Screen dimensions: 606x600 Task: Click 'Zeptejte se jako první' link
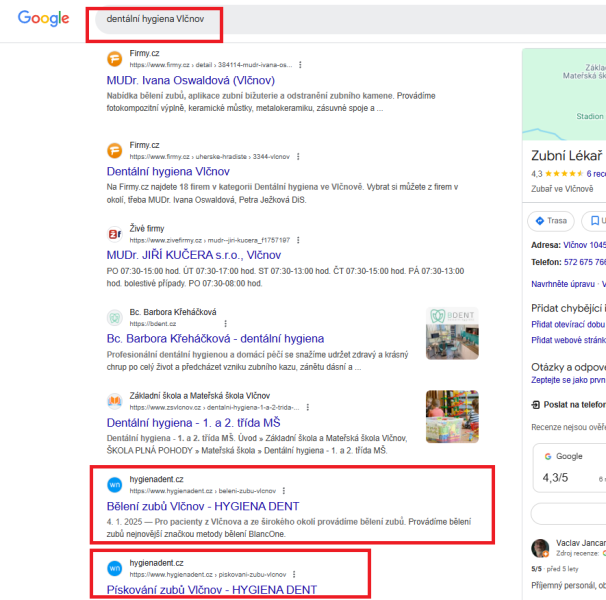[569, 380]
